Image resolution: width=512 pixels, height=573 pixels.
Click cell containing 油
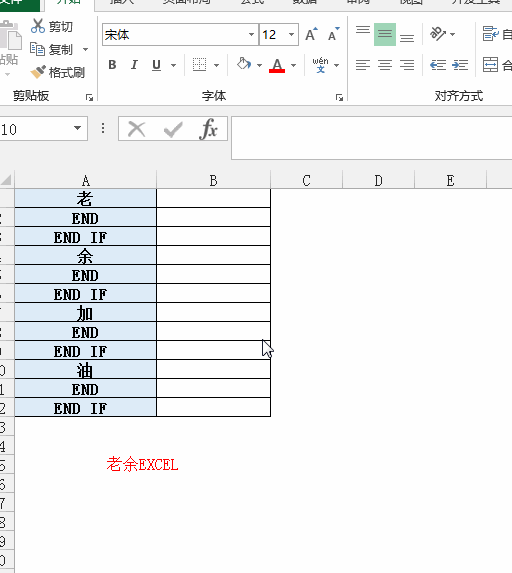click(86, 369)
